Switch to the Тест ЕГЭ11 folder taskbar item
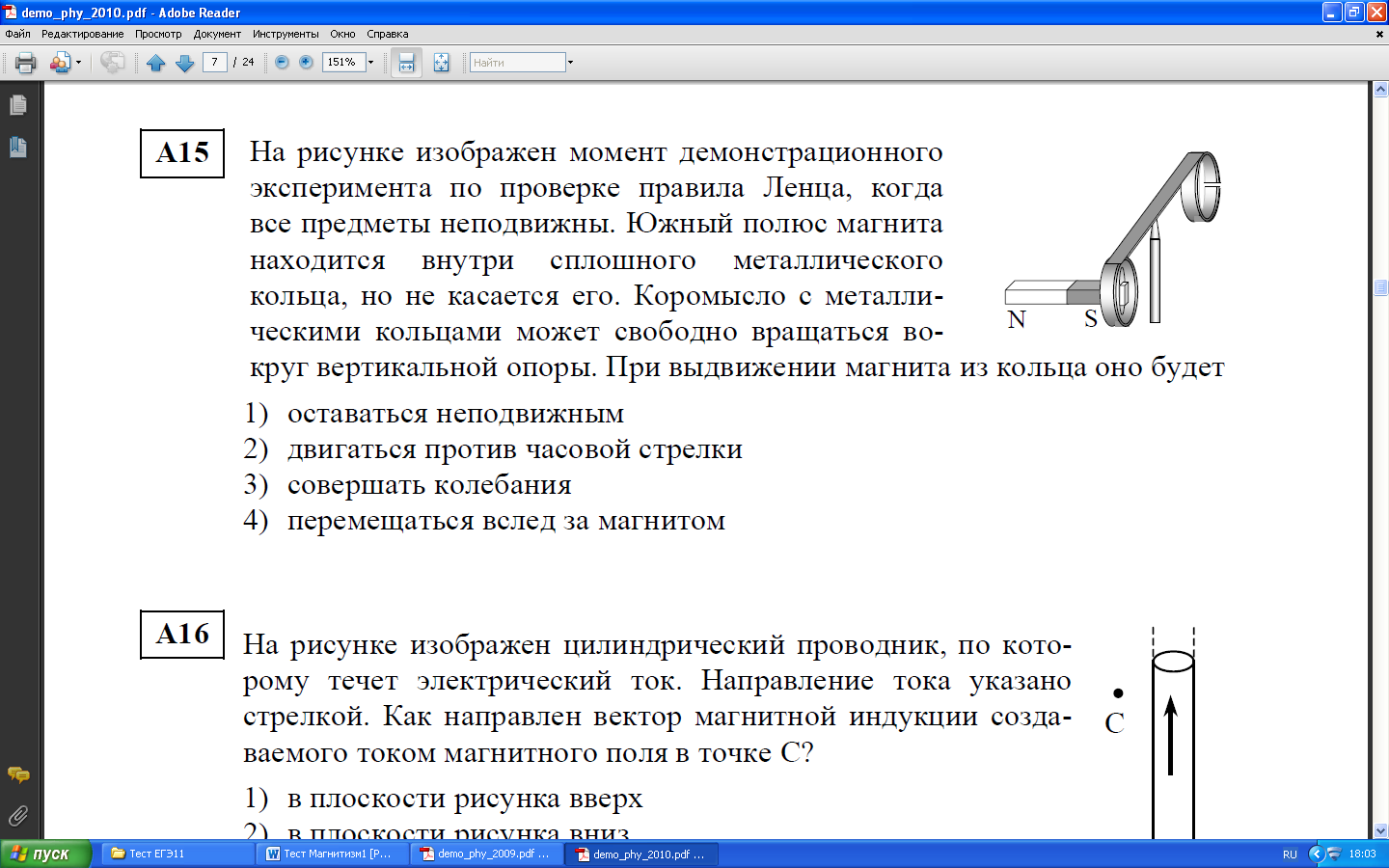This screenshot has width=1389, height=868. tap(178, 854)
